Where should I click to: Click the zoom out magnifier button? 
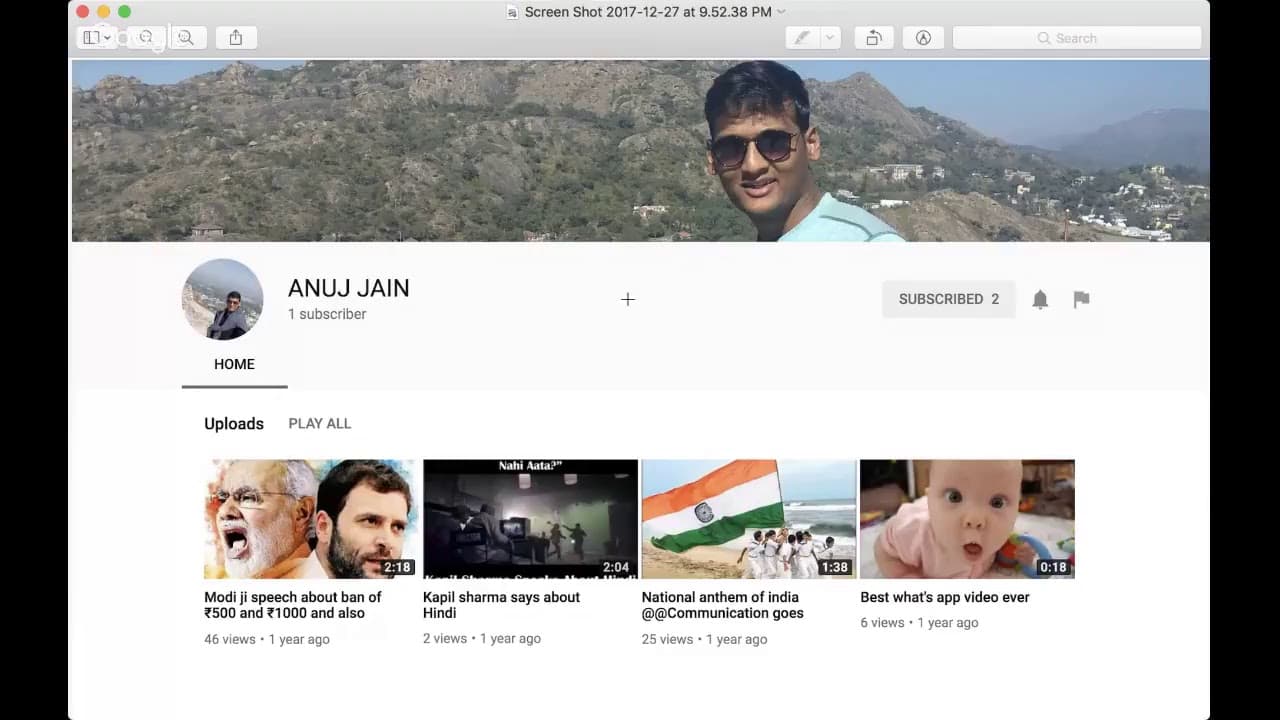click(146, 38)
